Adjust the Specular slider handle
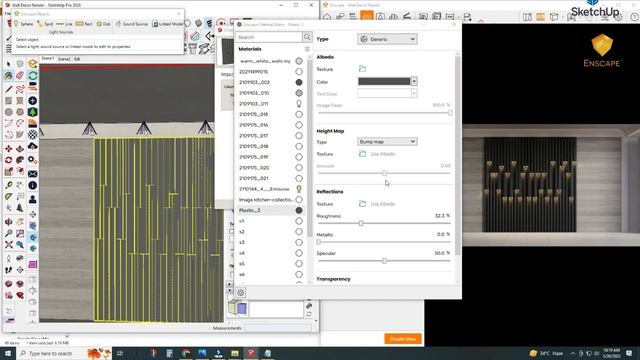 click(x=384, y=261)
